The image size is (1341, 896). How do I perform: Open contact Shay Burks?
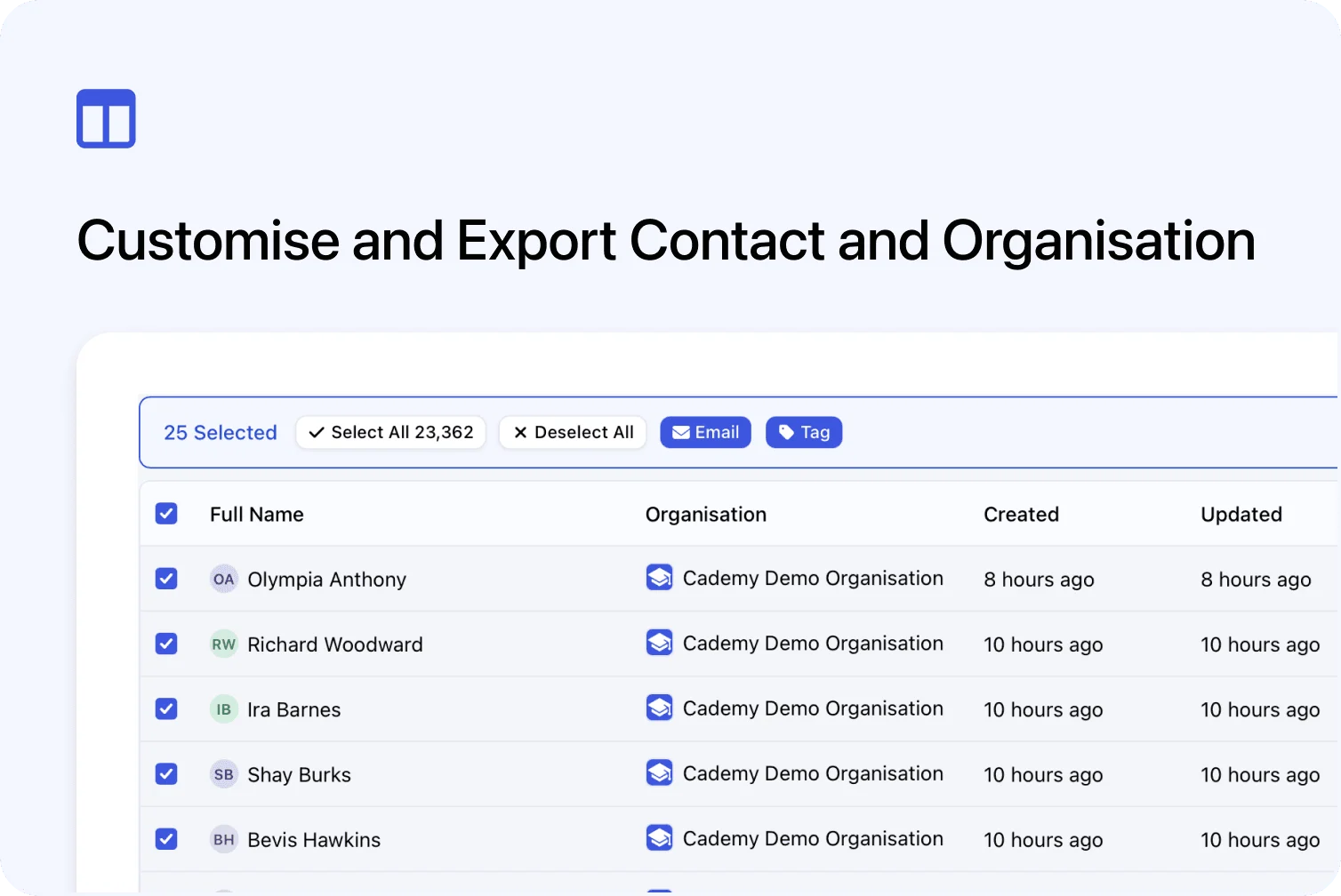(299, 775)
